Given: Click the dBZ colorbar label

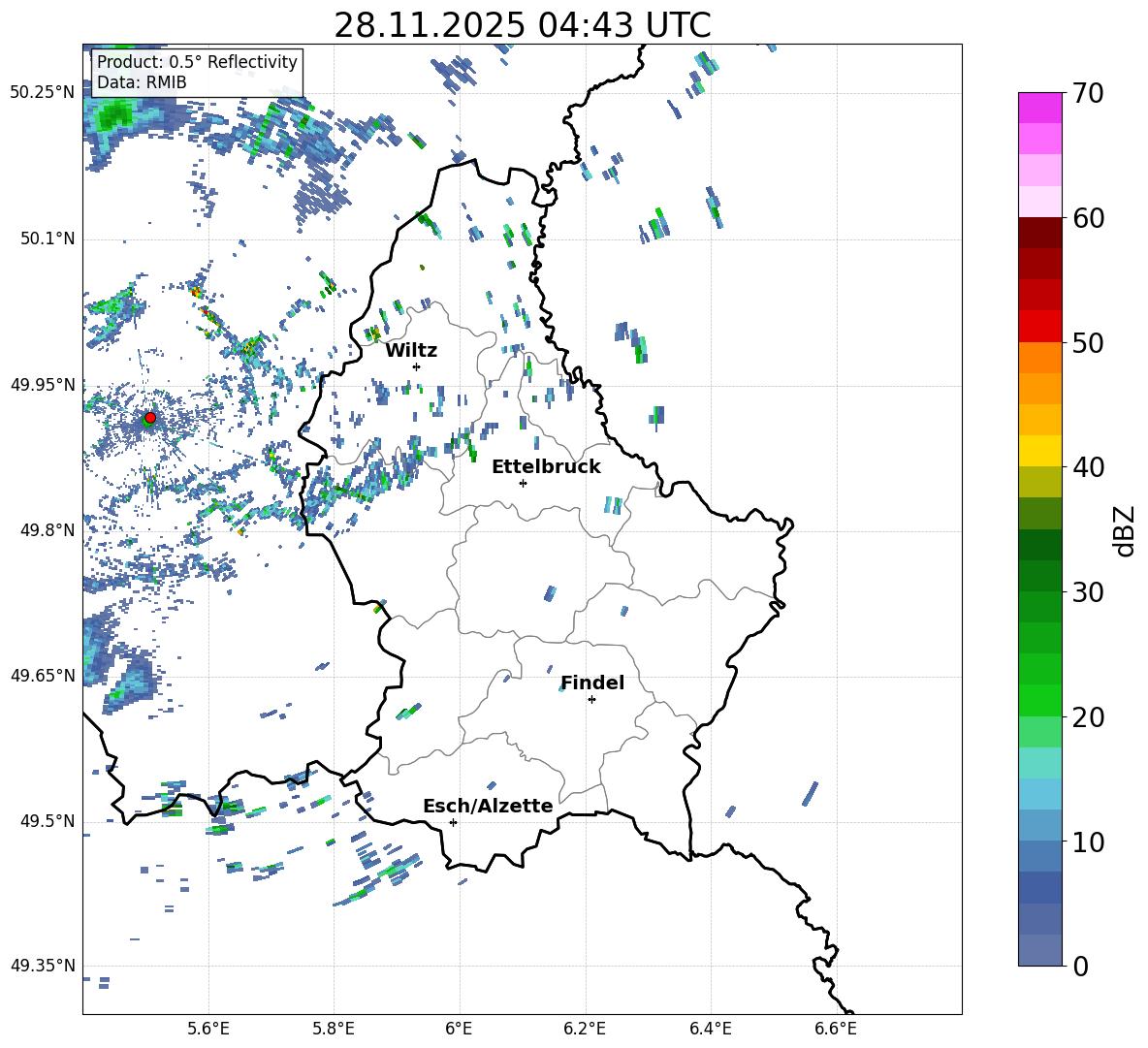Looking at the screenshot, I should pos(1125,530).
